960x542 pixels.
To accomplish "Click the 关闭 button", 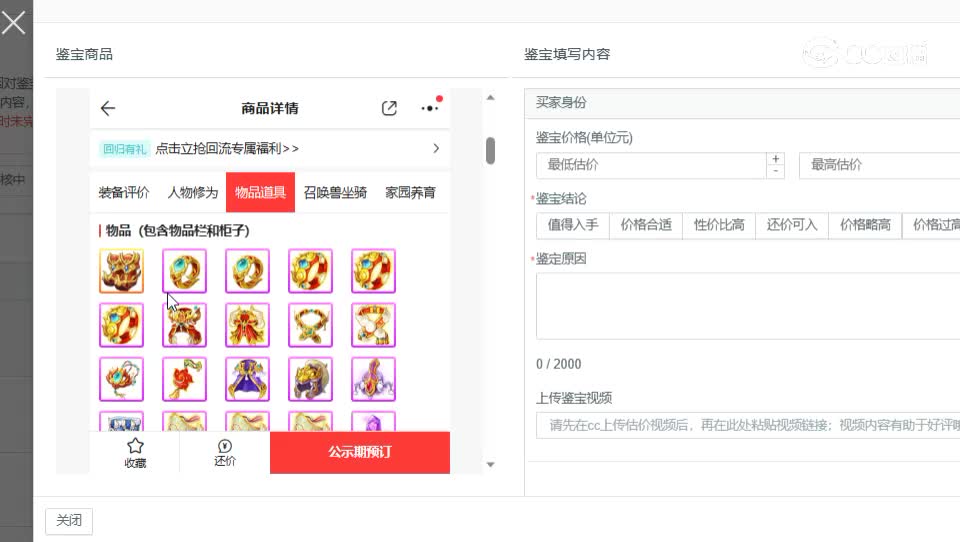I will [x=69, y=521].
